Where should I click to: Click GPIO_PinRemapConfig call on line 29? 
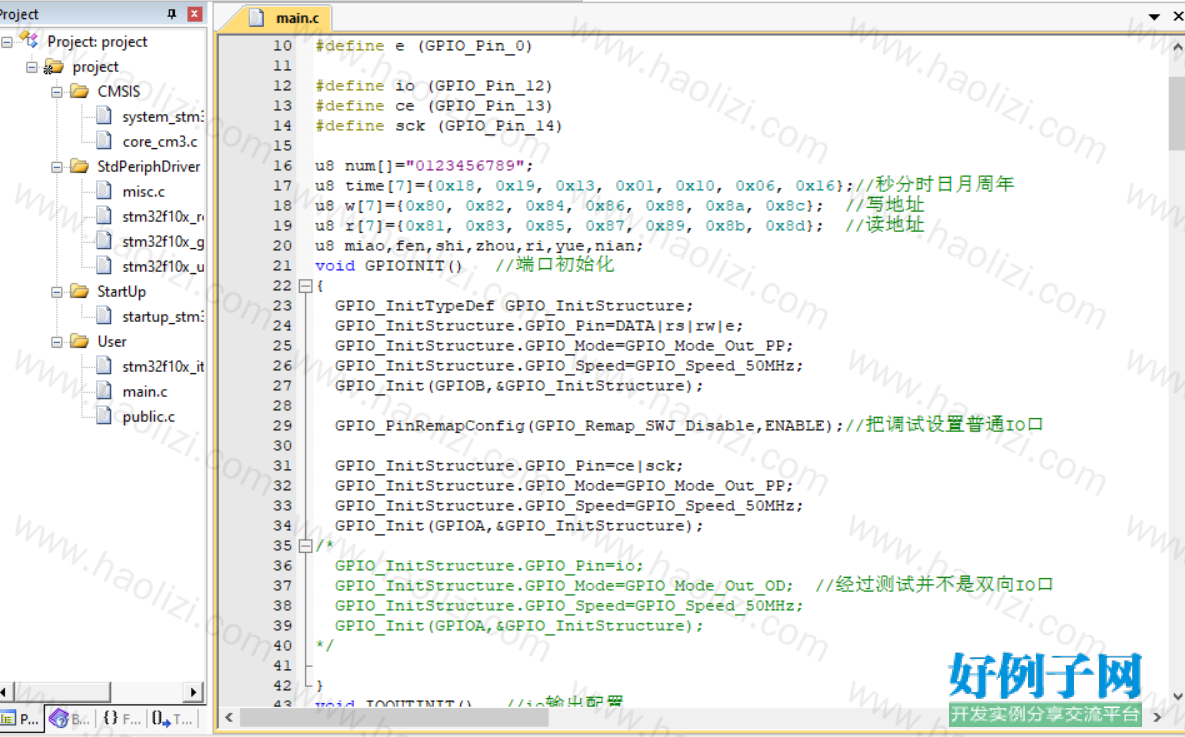[589, 426]
